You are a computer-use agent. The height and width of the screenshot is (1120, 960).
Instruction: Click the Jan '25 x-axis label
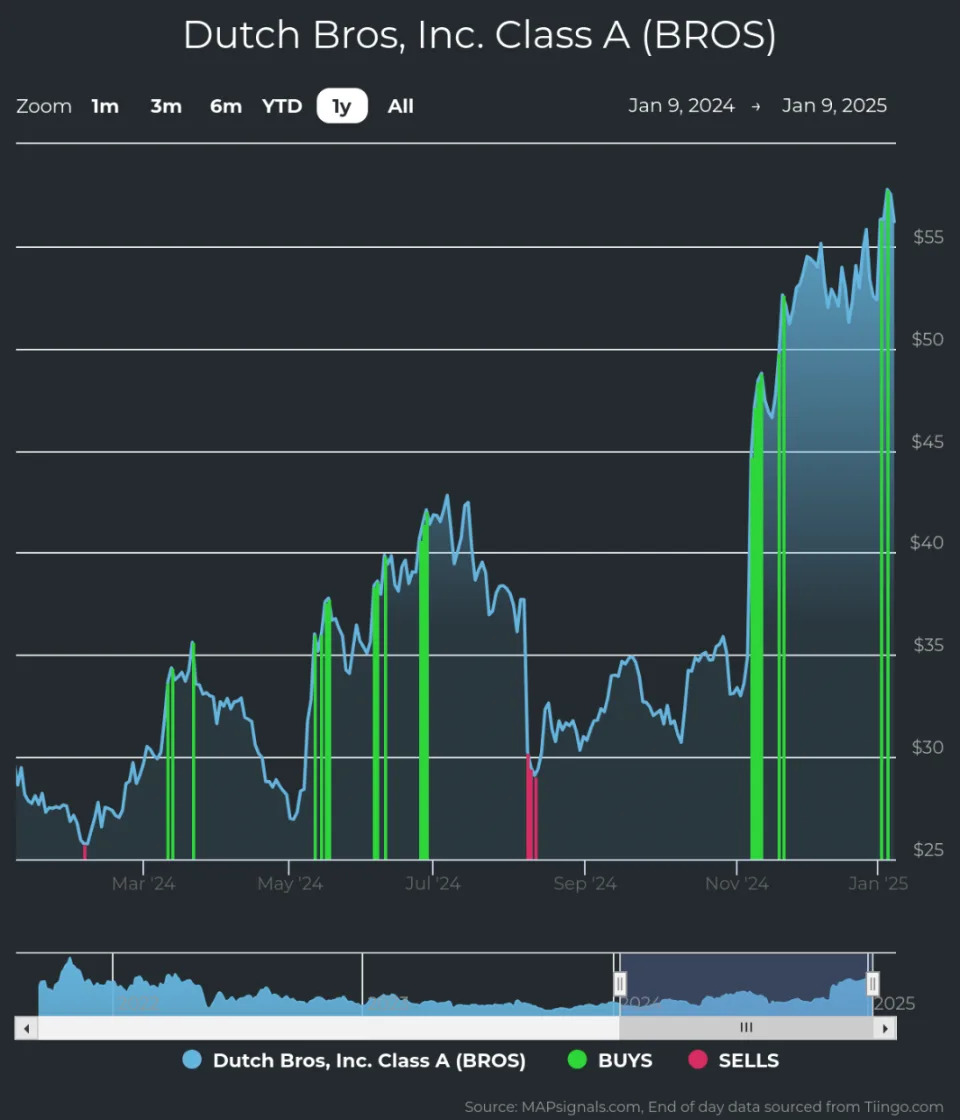coord(879,884)
